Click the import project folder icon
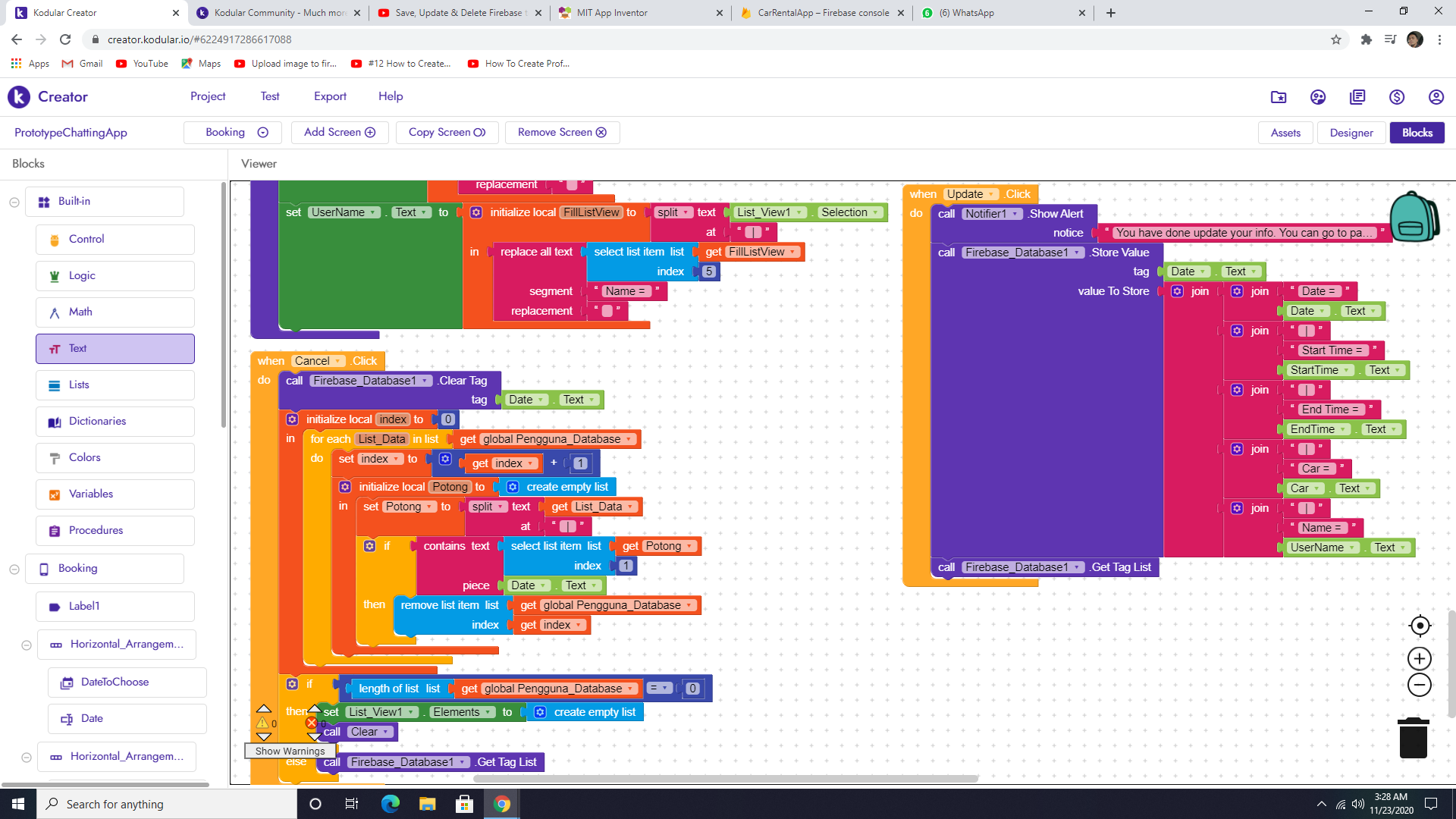The height and width of the screenshot is (819, 1456). point(1279,97)
